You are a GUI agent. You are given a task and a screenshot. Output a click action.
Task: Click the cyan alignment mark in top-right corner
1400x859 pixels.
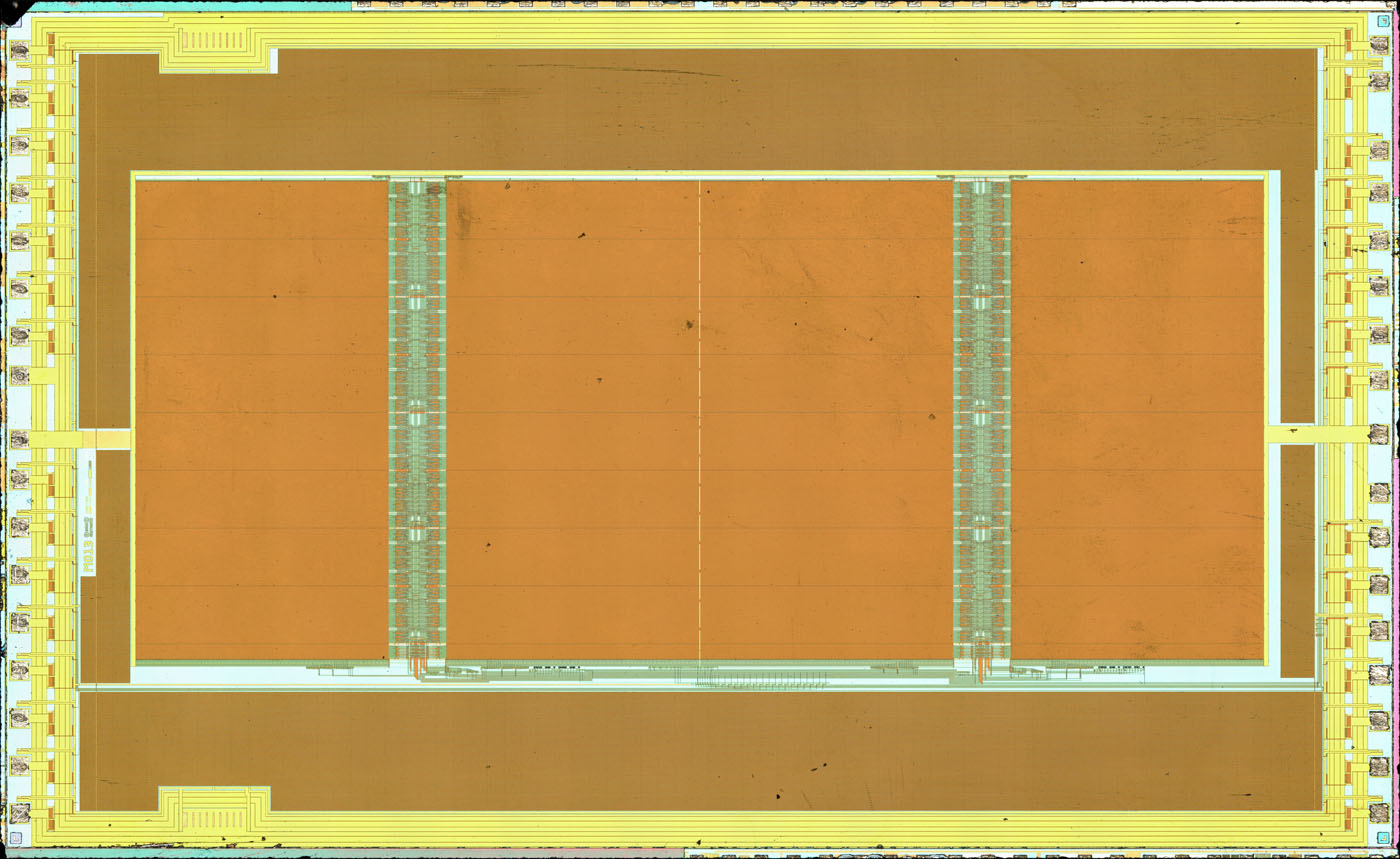point(1383,21)
